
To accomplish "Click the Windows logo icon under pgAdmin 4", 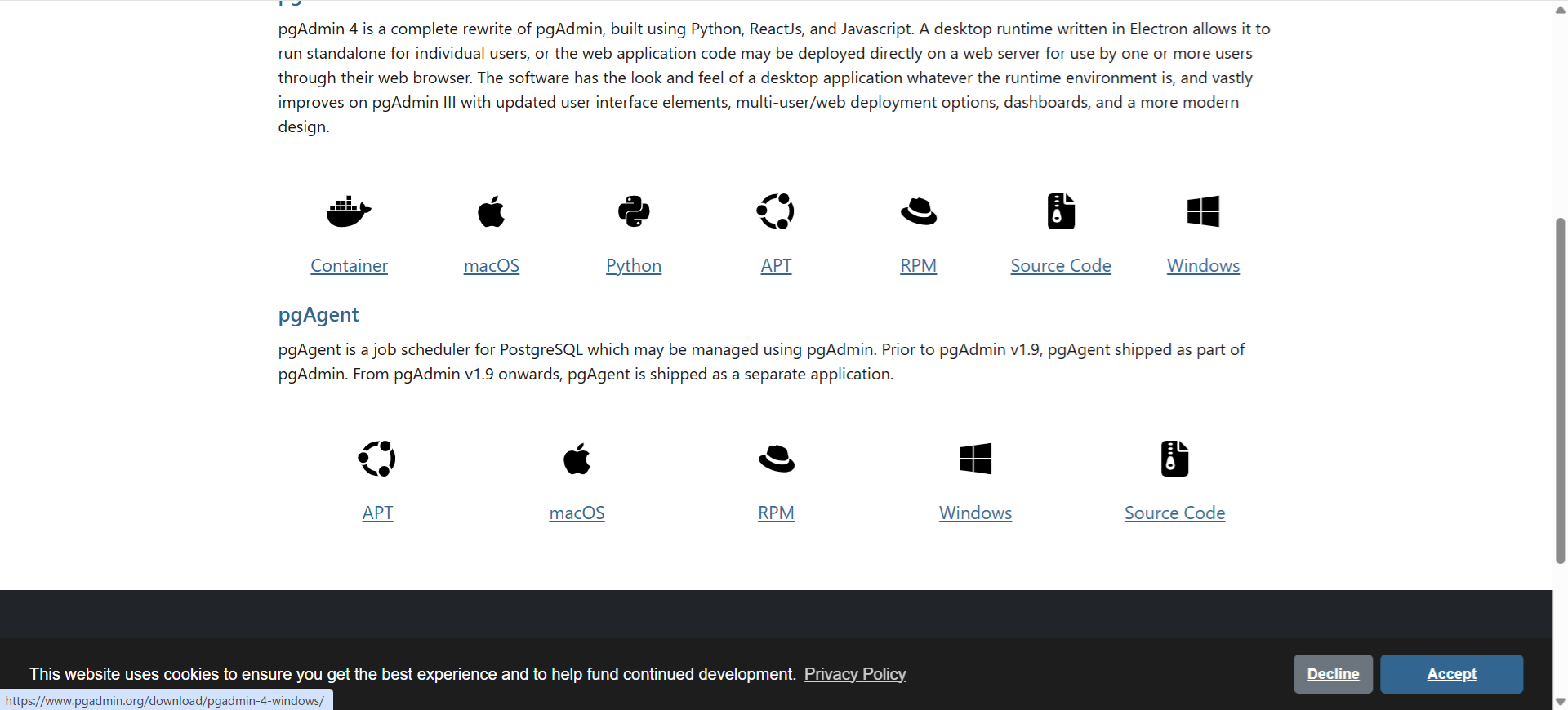I will pos(1203,211).
